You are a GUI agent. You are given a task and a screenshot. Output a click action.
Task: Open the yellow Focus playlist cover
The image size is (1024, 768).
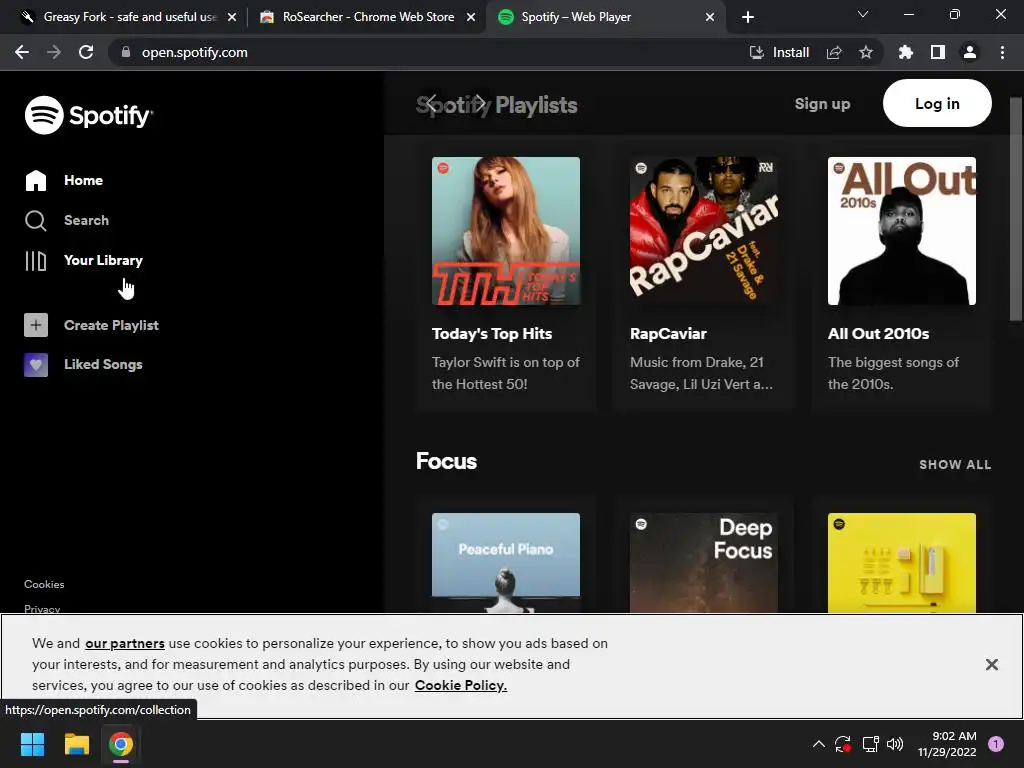902,563
